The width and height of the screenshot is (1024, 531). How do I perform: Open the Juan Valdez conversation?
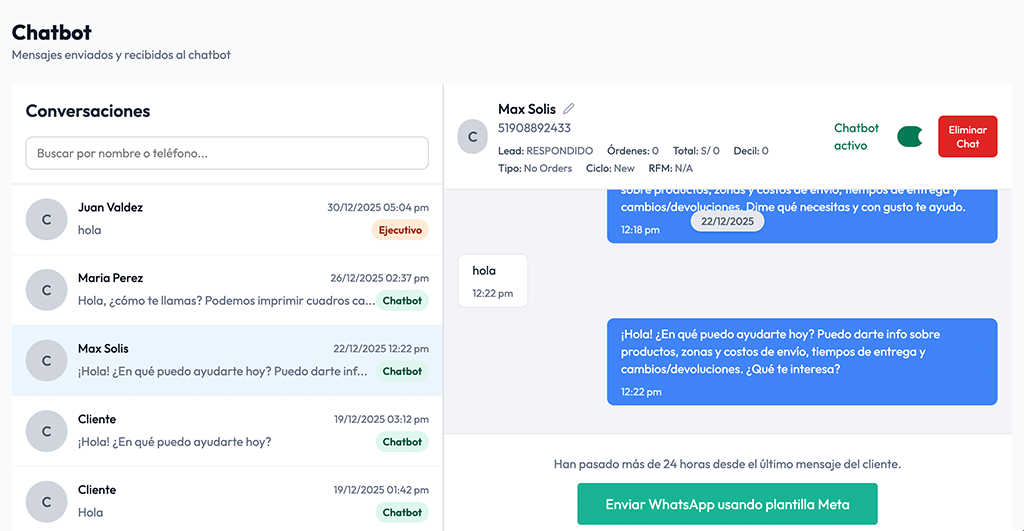point(227,219)
